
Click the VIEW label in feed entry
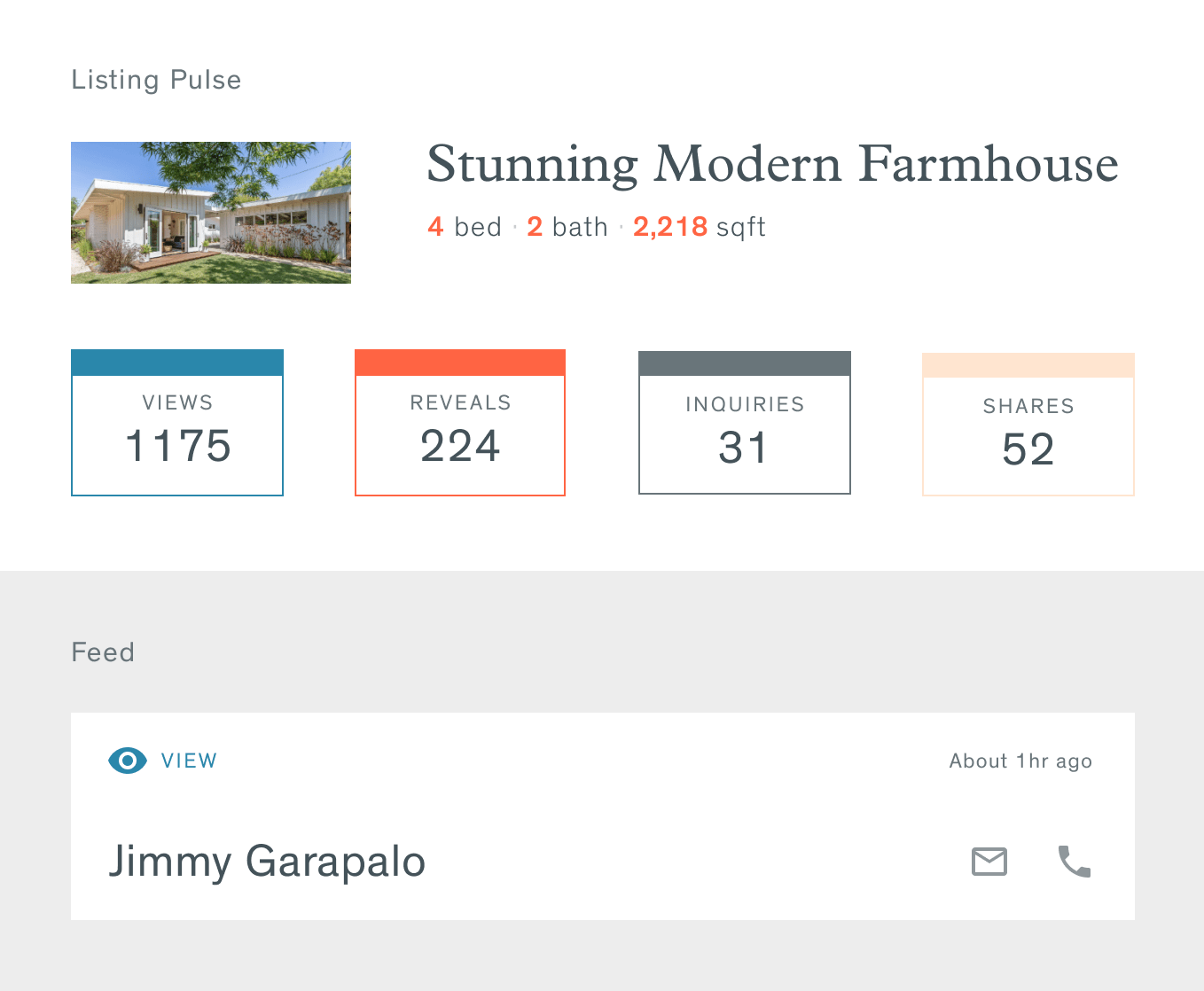point(189,761)
